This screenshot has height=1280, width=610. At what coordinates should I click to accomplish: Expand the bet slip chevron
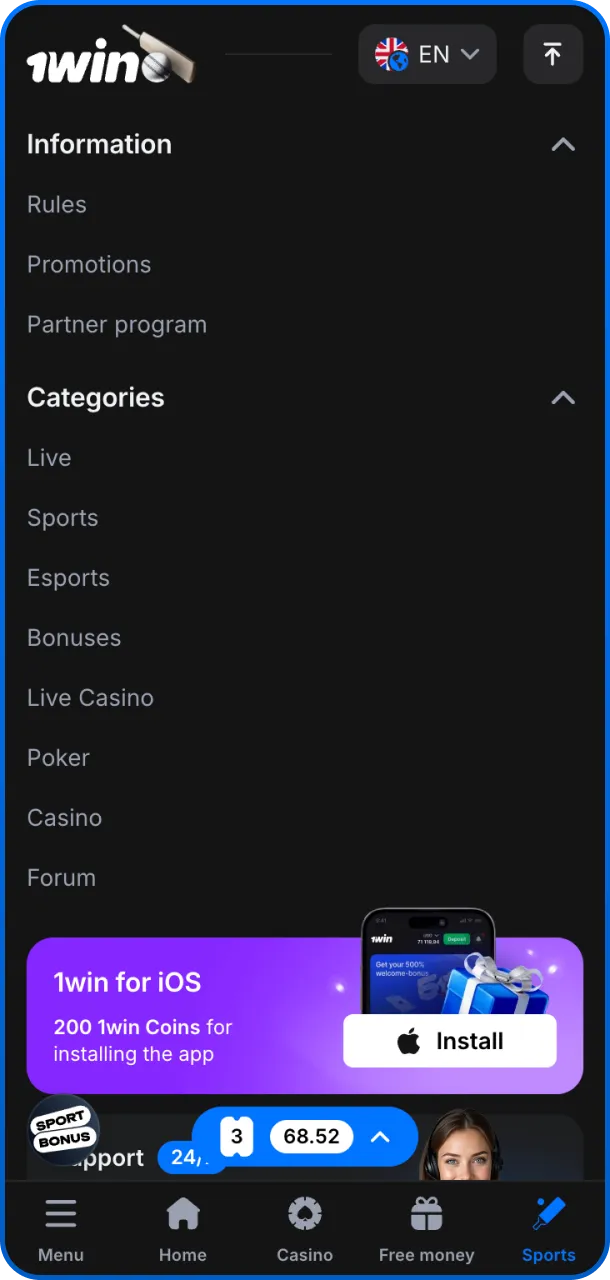380,1137
